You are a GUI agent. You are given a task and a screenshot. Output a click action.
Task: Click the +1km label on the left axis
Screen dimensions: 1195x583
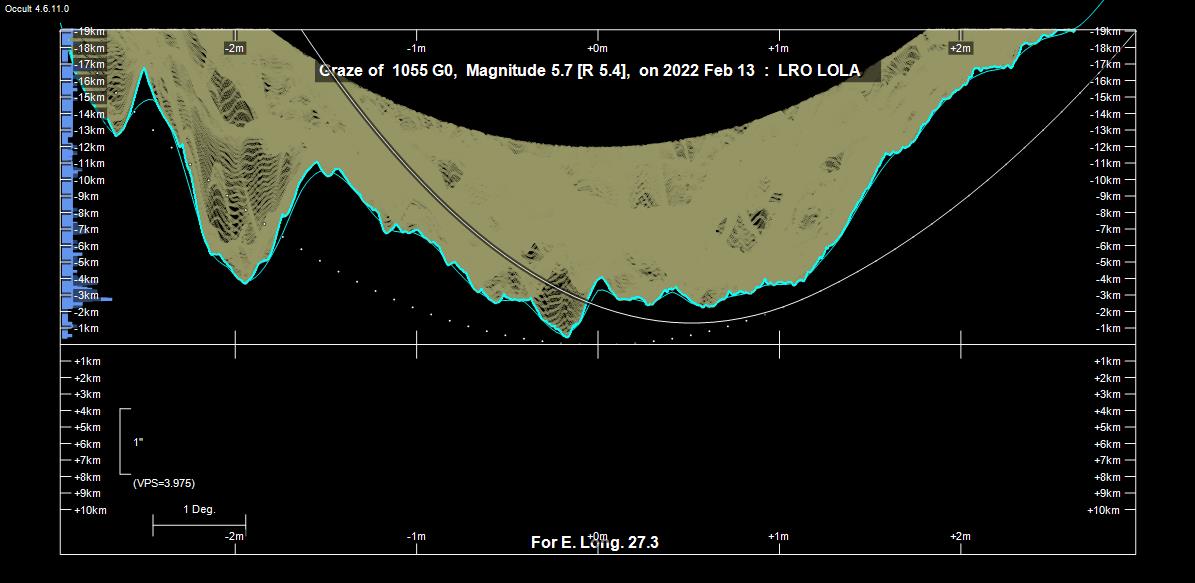88,361
